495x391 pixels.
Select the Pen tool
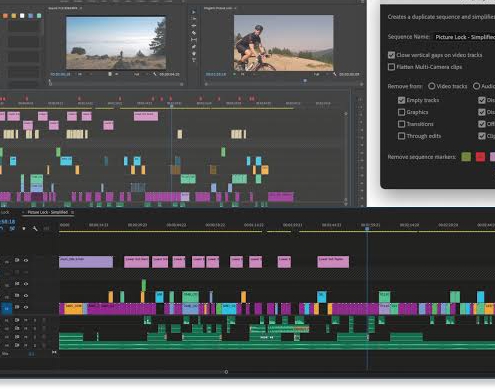coord(194,47)
